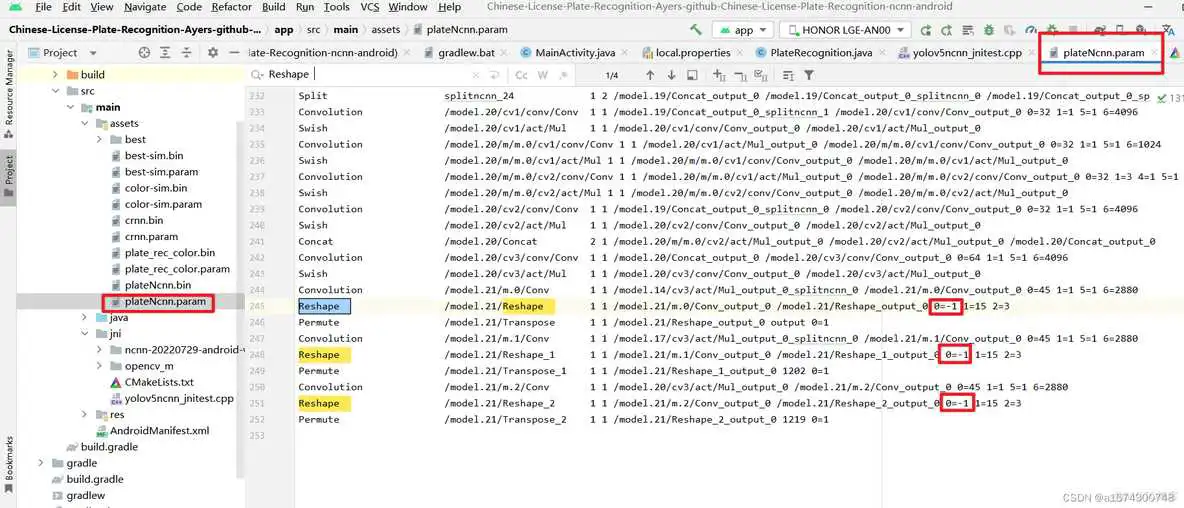Screen dimensions: 1184x508
Task: Click the search results filter funnel icon
Action: (809, 75)
